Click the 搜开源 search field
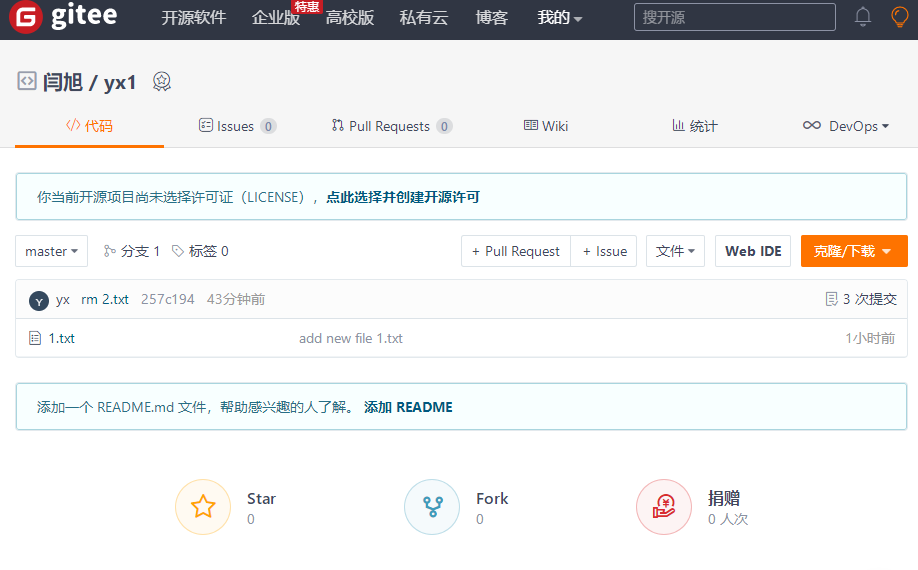918x570 pixels. point(735,17)
